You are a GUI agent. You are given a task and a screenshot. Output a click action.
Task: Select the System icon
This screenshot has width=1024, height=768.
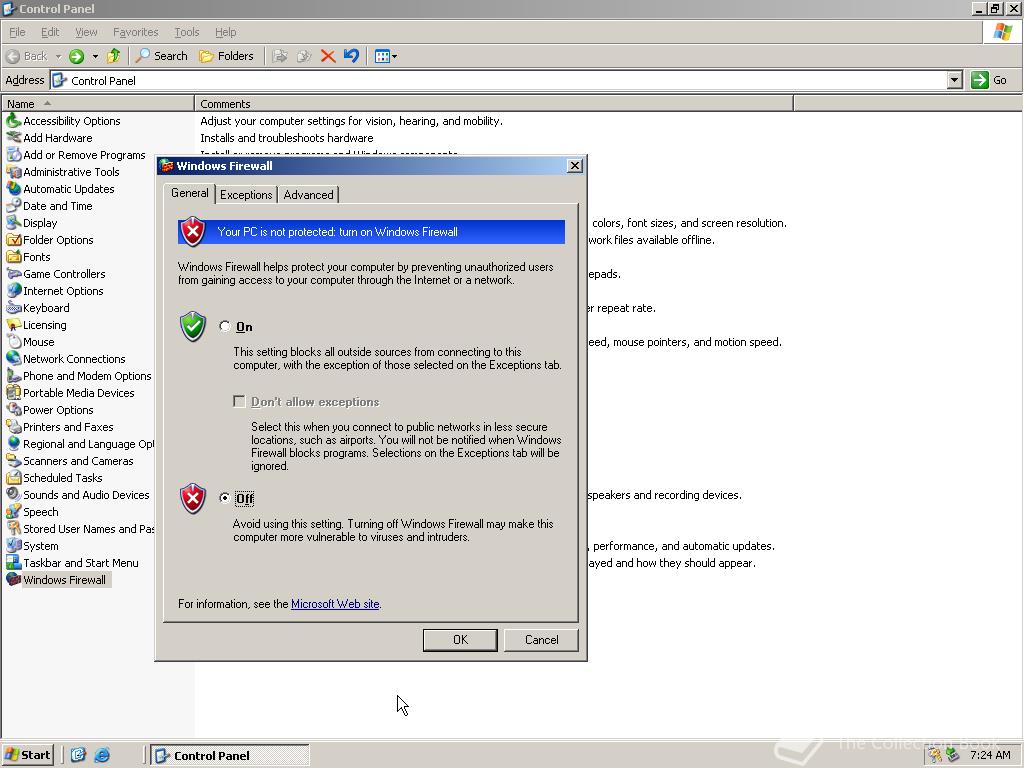tap(13, 545)
